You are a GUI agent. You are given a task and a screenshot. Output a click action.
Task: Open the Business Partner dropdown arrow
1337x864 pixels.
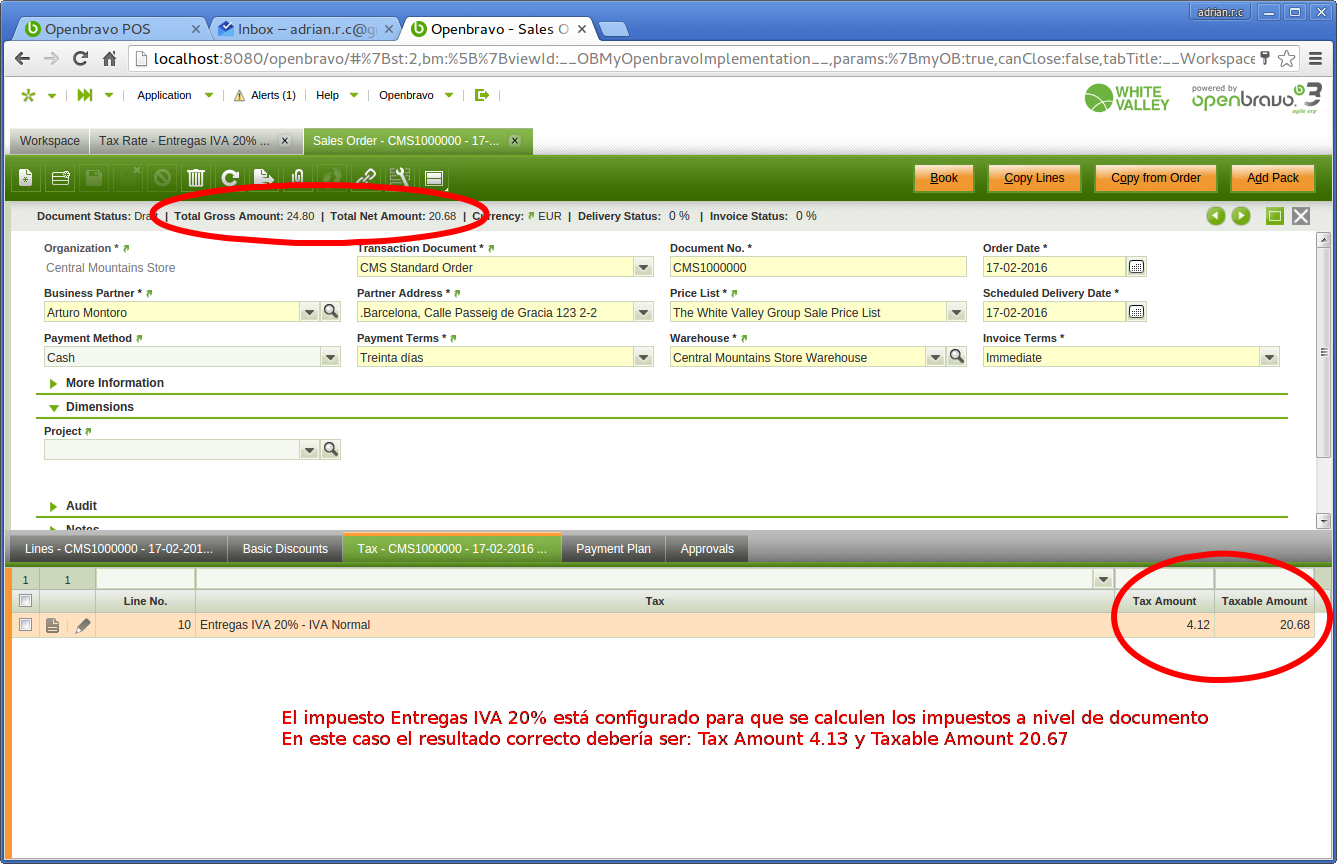point(310,312)
